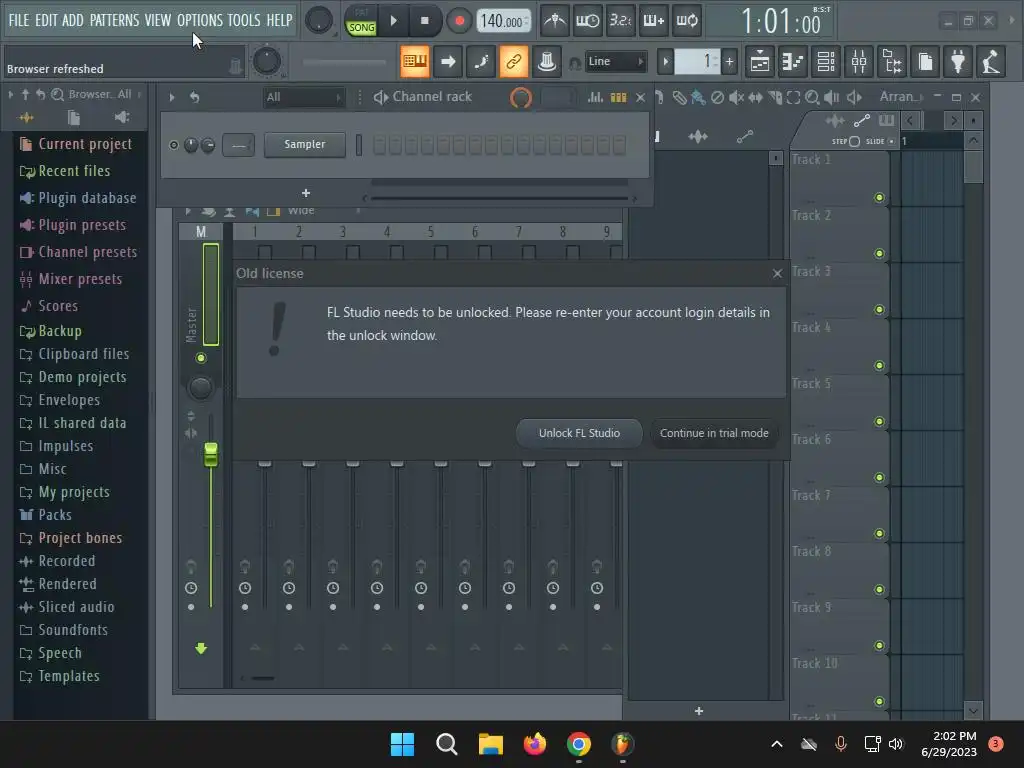Adjust the channel rack swing knob

520,97
